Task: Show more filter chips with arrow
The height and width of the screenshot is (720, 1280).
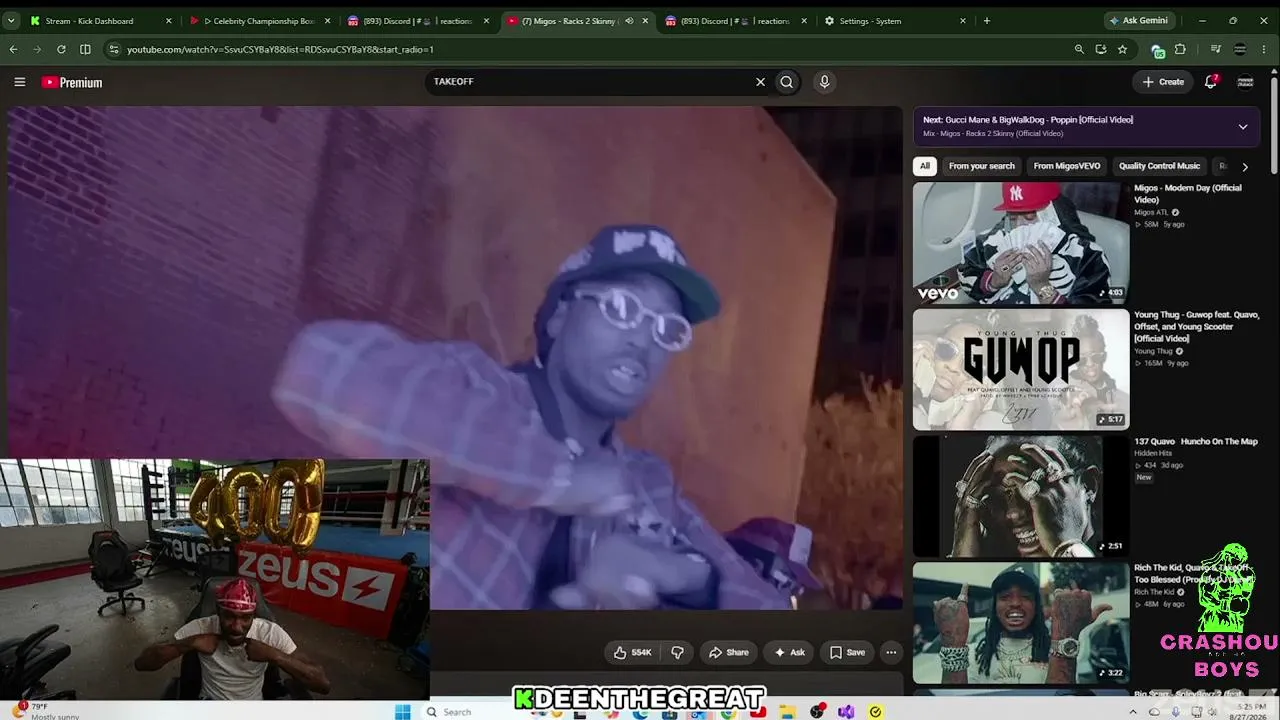Action: coord(1245,166)
